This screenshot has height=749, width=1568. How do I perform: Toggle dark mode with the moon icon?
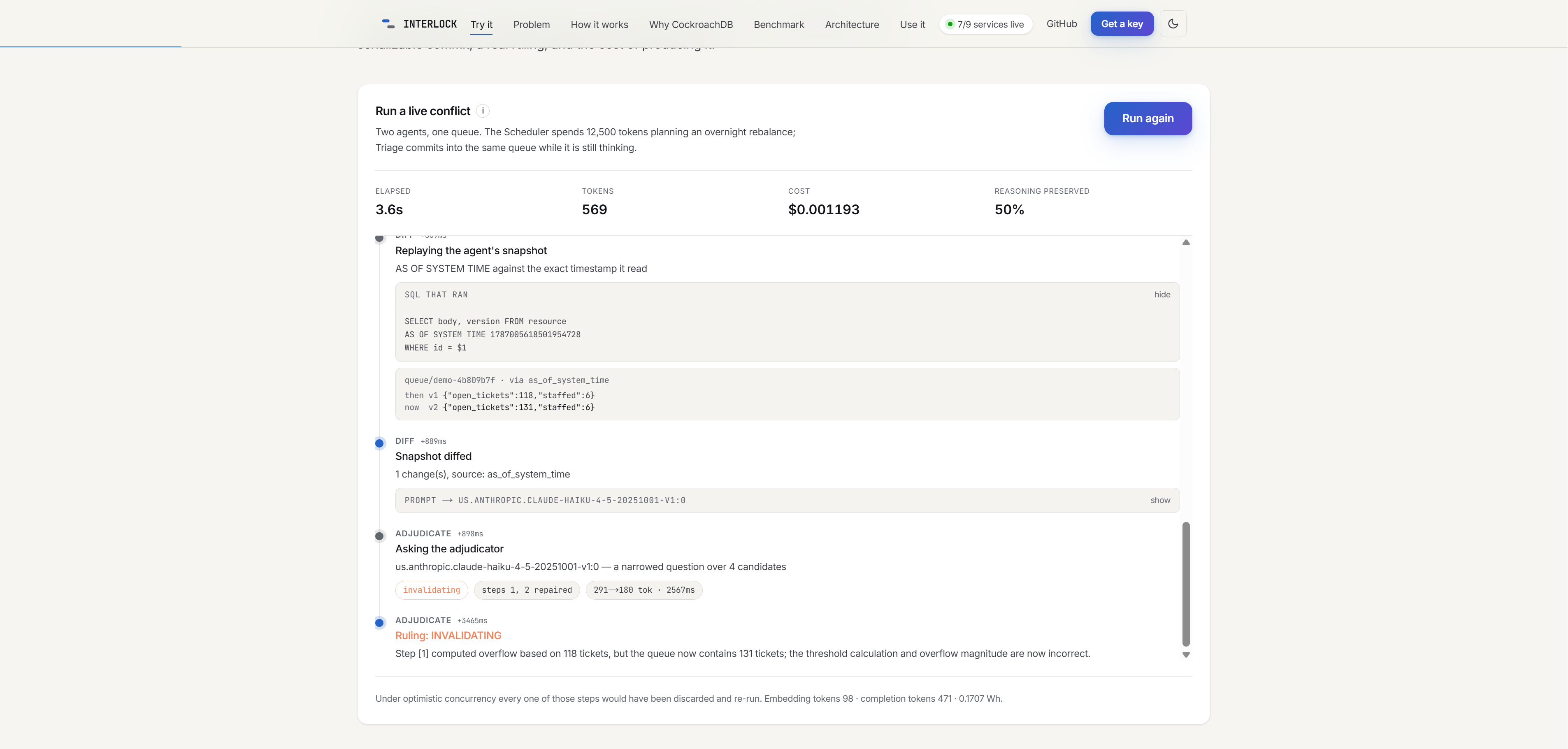click(1173, 24)
